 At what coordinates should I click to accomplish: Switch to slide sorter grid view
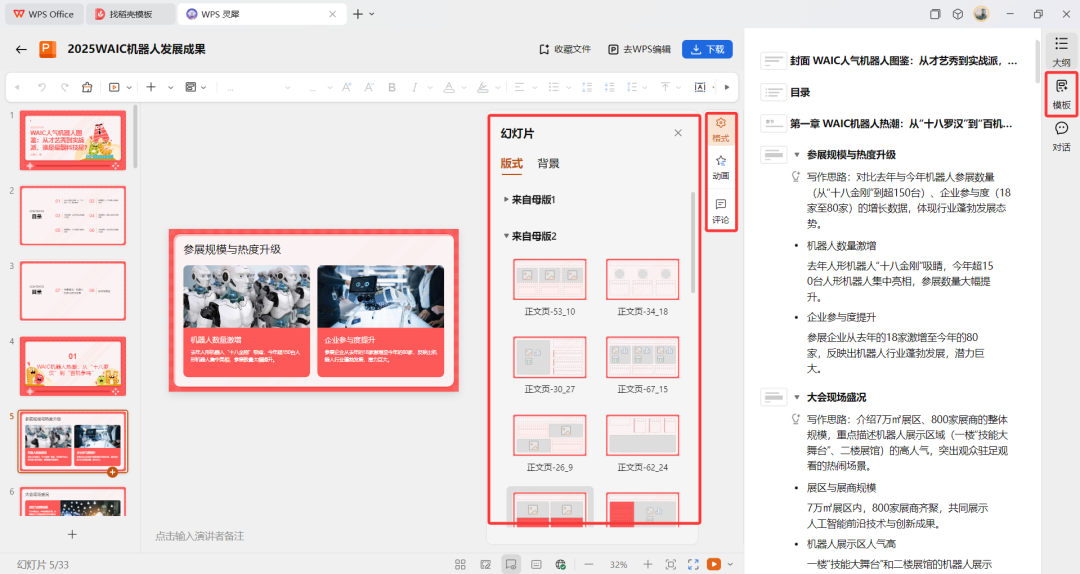pos(460,564)
